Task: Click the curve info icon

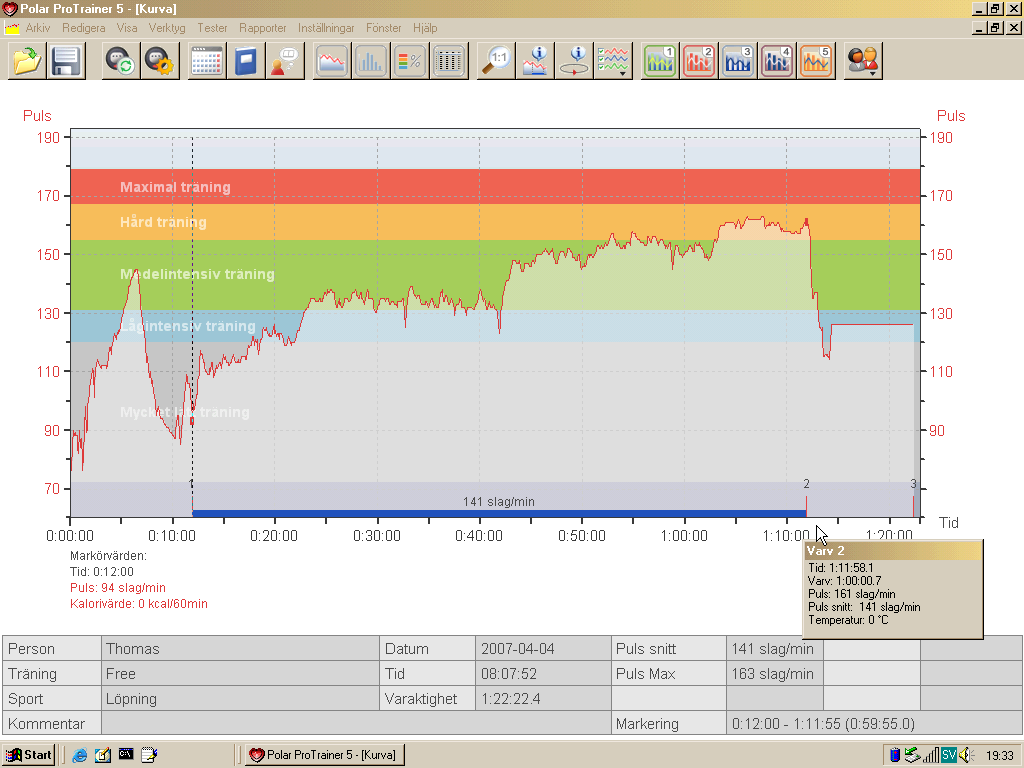Action: (535, 61)
